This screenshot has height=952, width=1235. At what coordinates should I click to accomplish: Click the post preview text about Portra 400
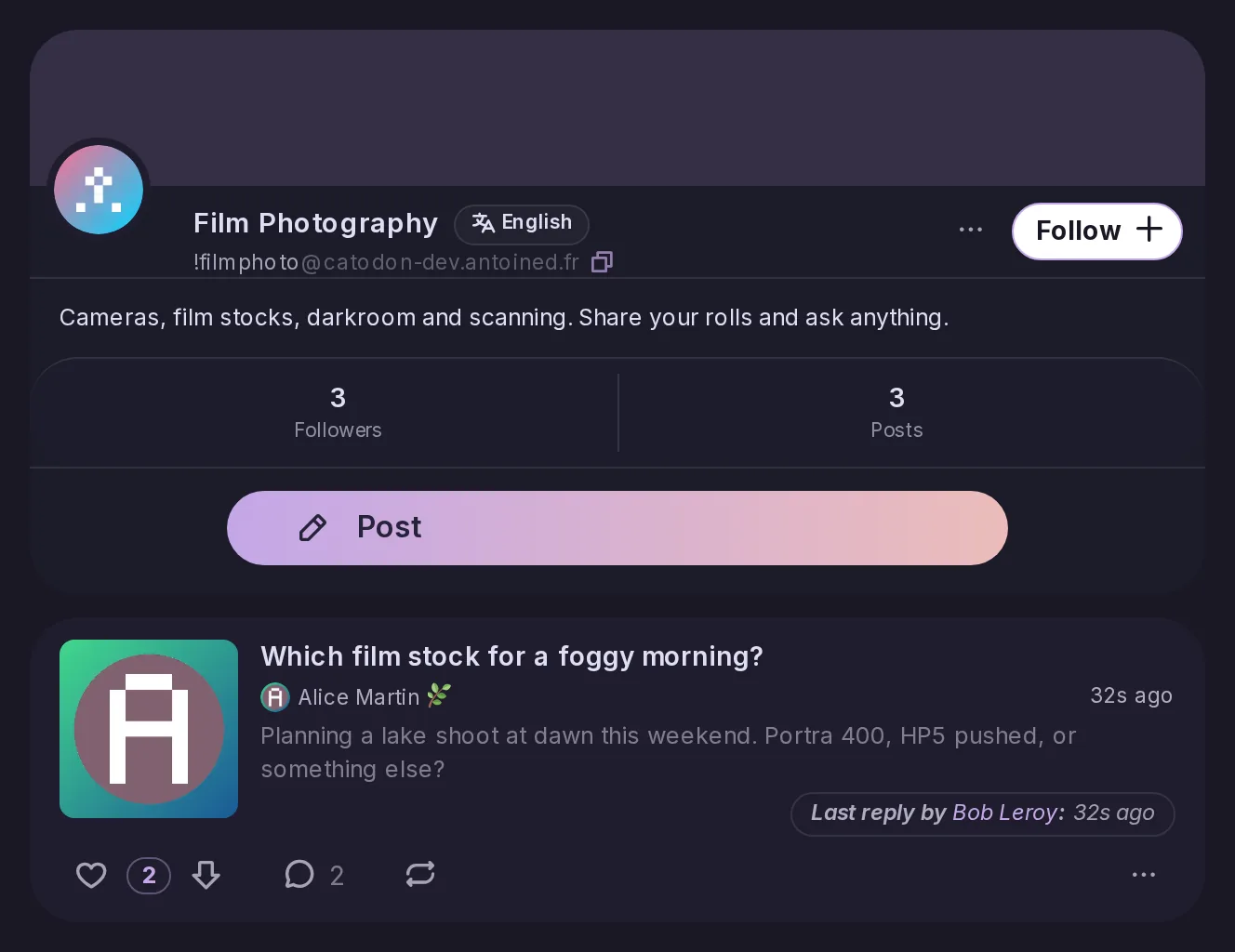pyautogui.click(x=668, y=753)
